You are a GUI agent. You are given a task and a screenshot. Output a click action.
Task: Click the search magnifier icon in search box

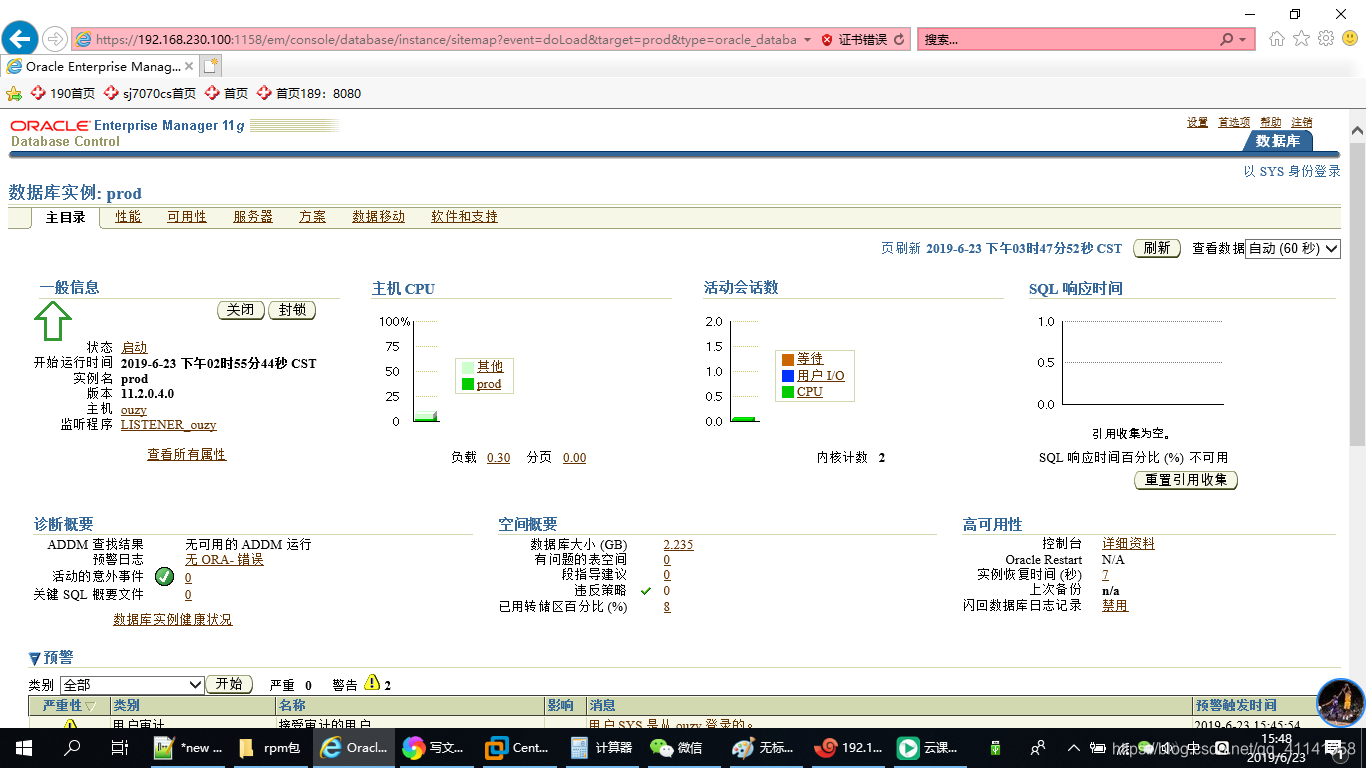point(1227,40)
